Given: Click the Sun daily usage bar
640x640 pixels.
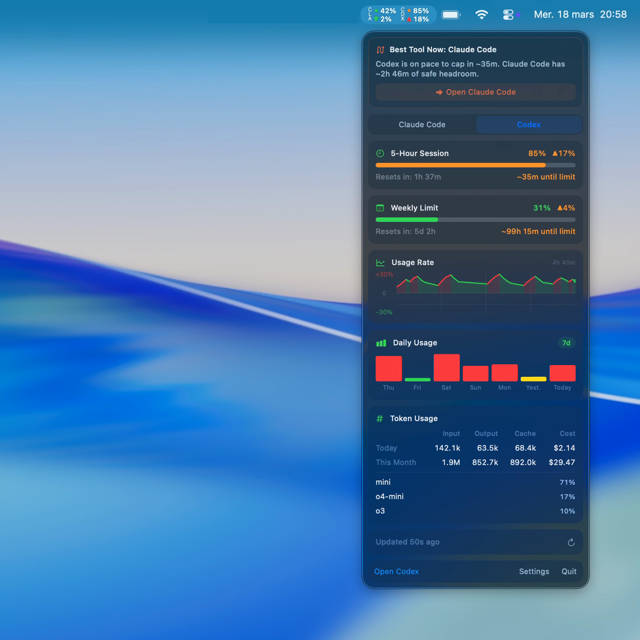Looking at the screenshot, I should (476, 373).
